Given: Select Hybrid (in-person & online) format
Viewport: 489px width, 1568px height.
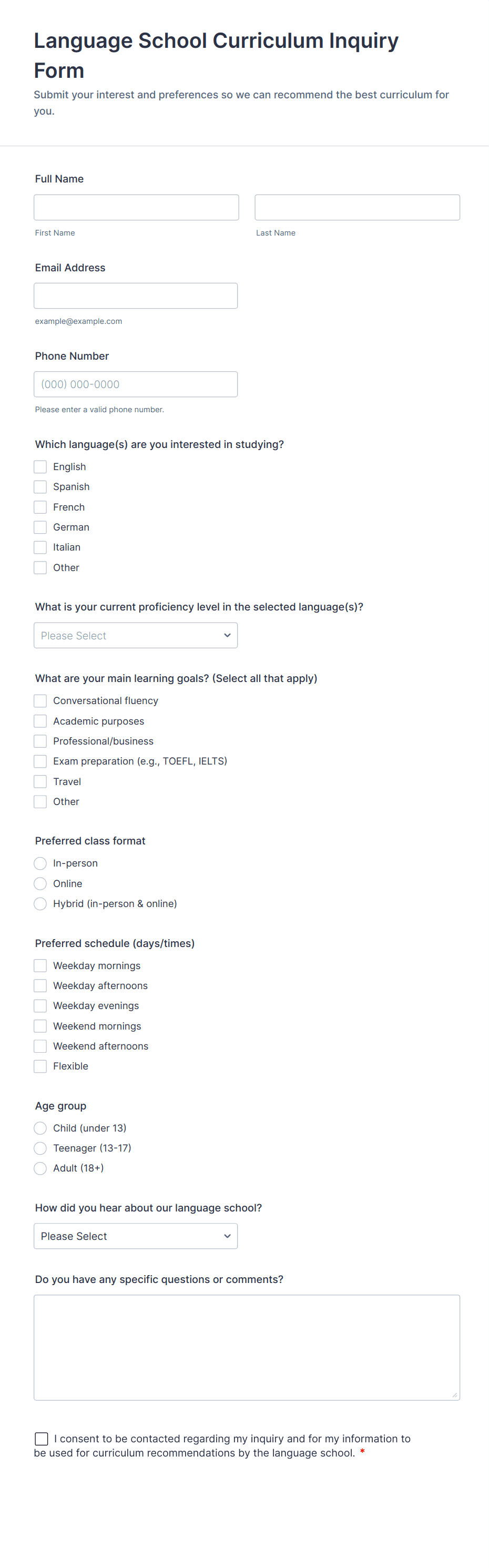Looking at the screenshot, I should click(40, 903).
